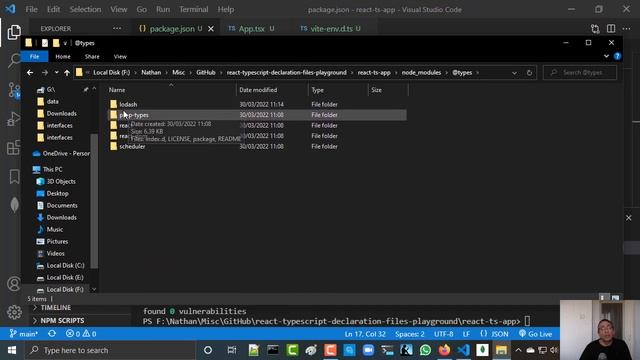Open errors and warnings count in status bar
The height and width of the screenshot is (360, 640).
coord(81,334)
